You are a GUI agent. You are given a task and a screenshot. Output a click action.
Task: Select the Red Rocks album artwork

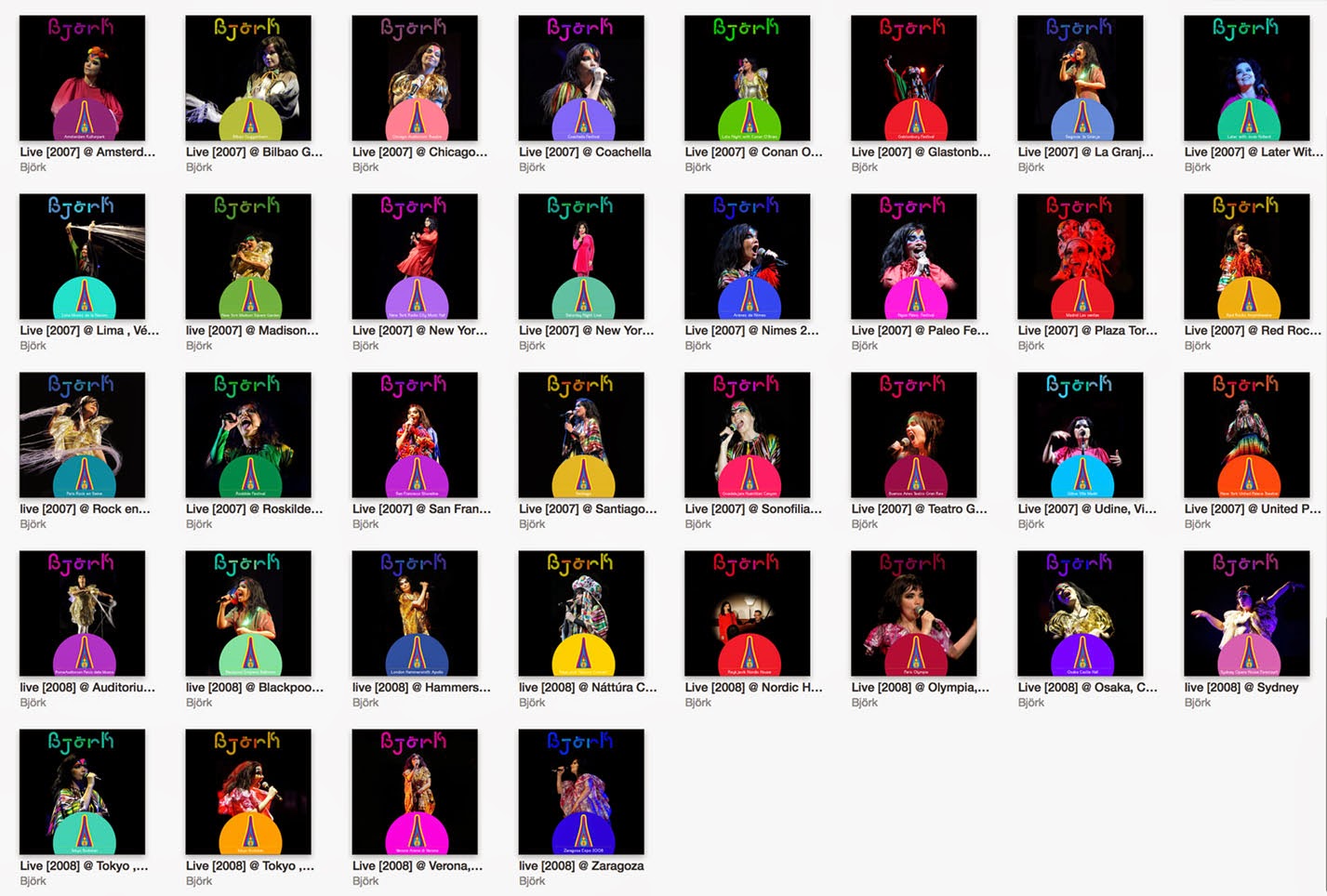click(1247, 257)
